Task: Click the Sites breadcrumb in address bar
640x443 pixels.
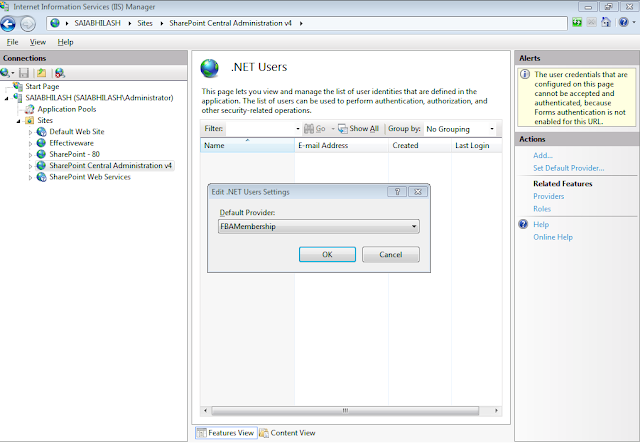Action: (144, 23)
